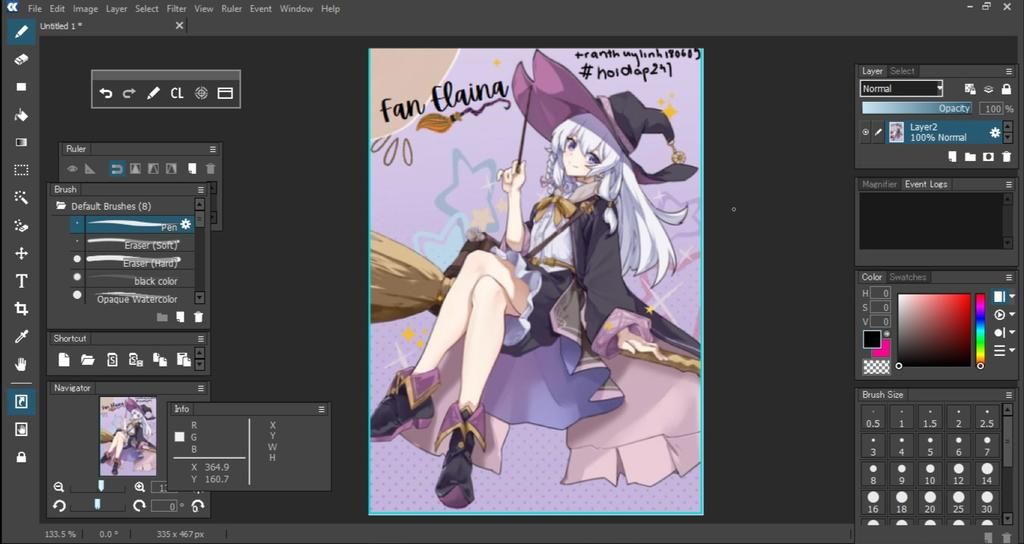This screenshot has width=1024, height=544.
Task: Open the Ruler menu in menu bar
Action: click(x=231, y=8)
